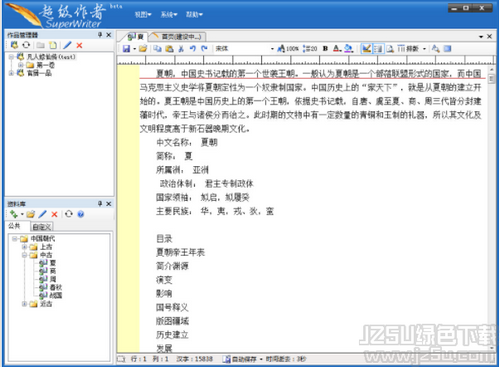The width and height of the screenshot is (500, 367).
Task: Switch to the 夏 document tab
Action: (x=135, y=36)
